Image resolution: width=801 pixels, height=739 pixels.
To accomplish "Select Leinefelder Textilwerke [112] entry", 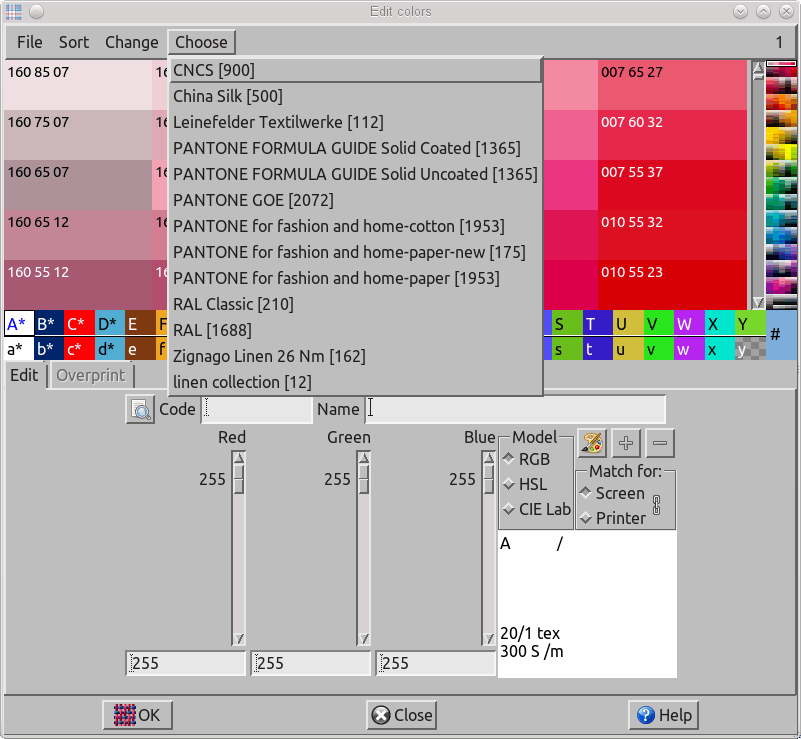I will pos(356,122).
